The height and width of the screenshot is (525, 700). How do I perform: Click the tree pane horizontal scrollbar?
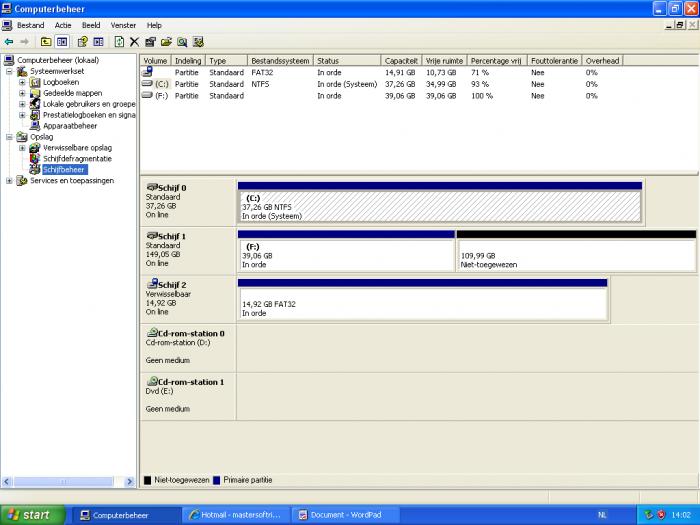tap(68, 482)
